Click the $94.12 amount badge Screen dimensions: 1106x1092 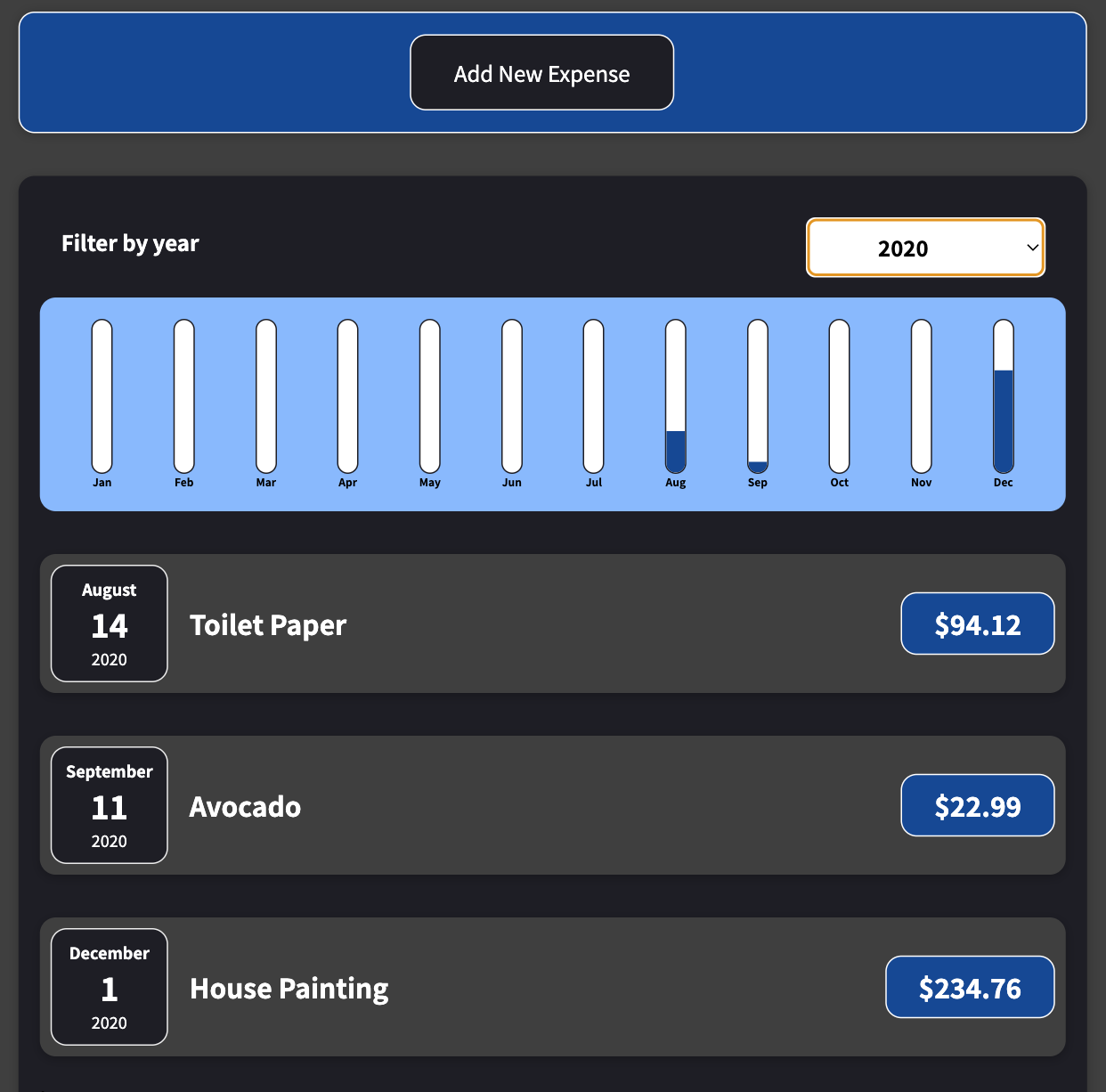pyautogui.click(x=977, y=623)
